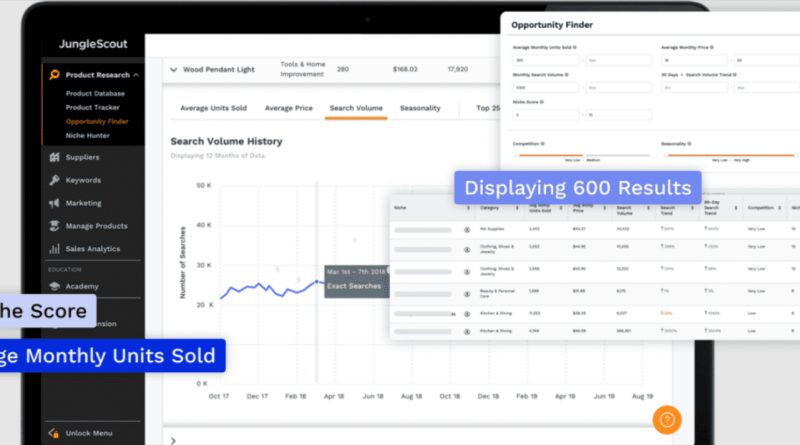
Task: Click the Average Monthly Price info icon
Action: pos(712,47)
